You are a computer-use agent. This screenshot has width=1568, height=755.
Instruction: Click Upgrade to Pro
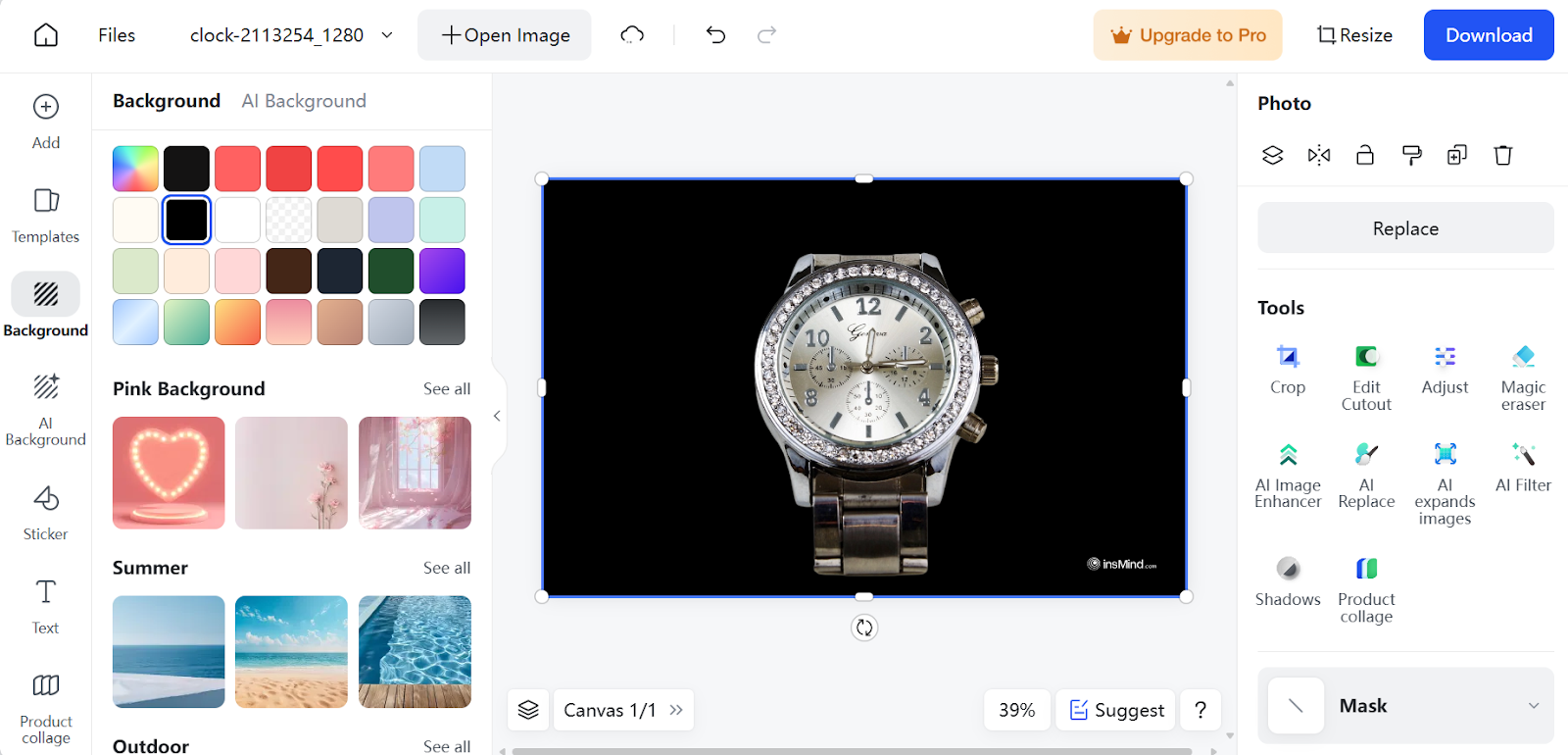(1188, 35)
